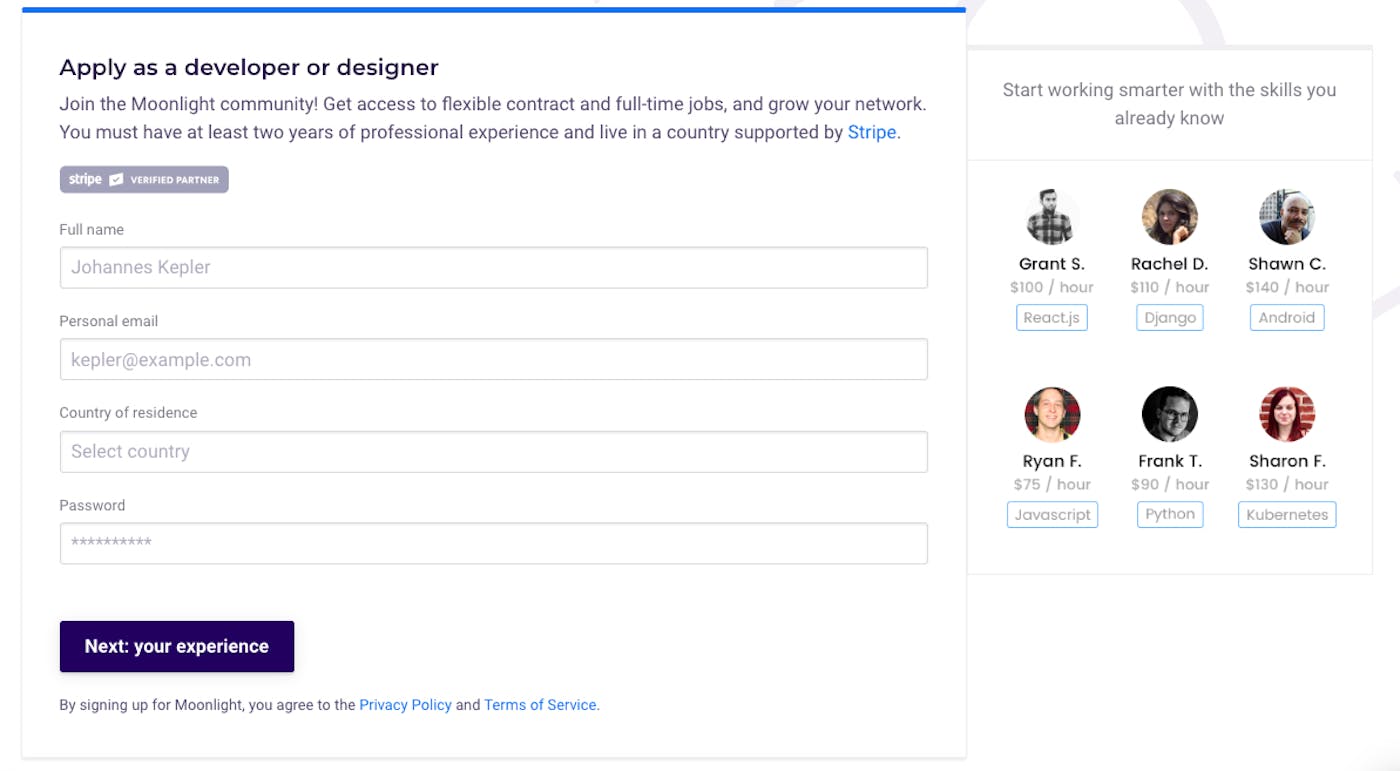Select the Django skill tag
This screenshot has width=1400, height=771.
pyautogui.click(x=1170, y=318)
